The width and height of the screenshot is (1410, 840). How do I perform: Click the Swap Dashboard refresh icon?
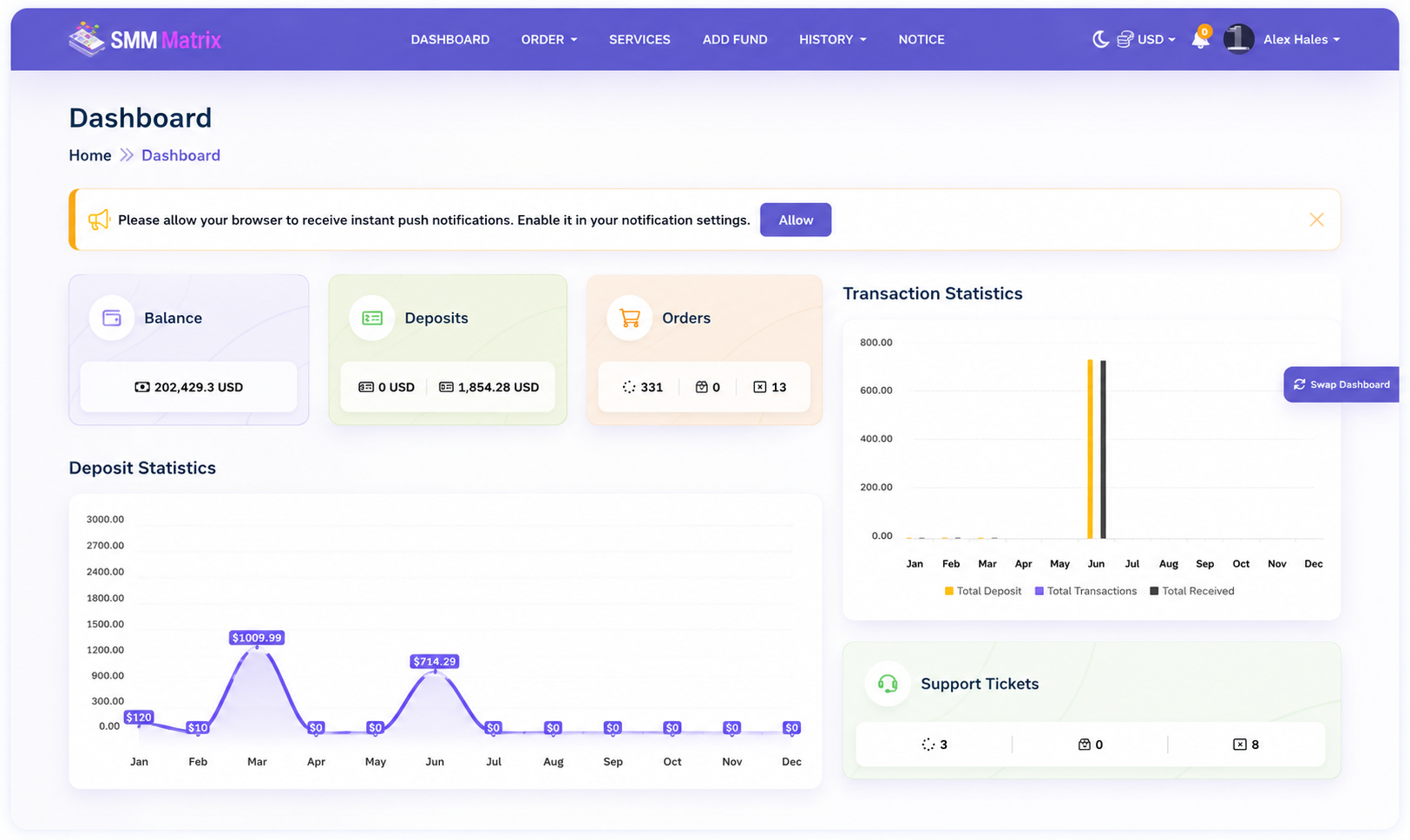(x=1300, y=384)
